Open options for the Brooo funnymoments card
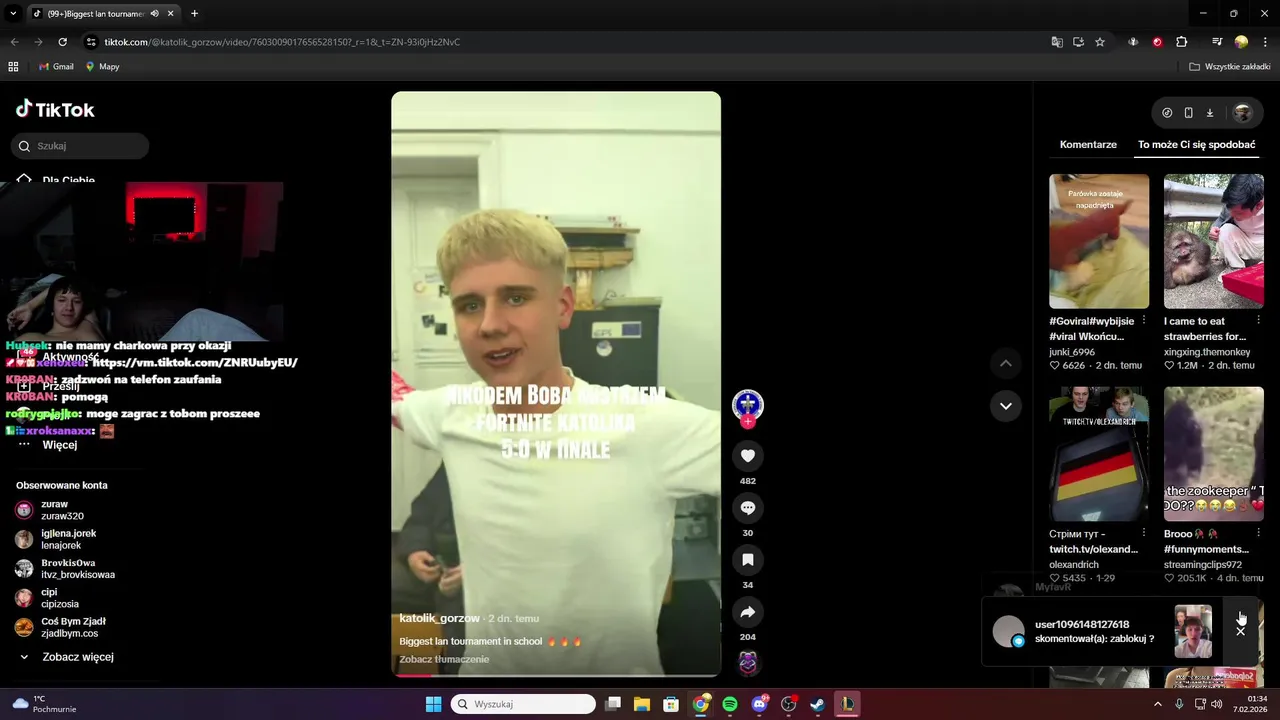 (1258, 533)
